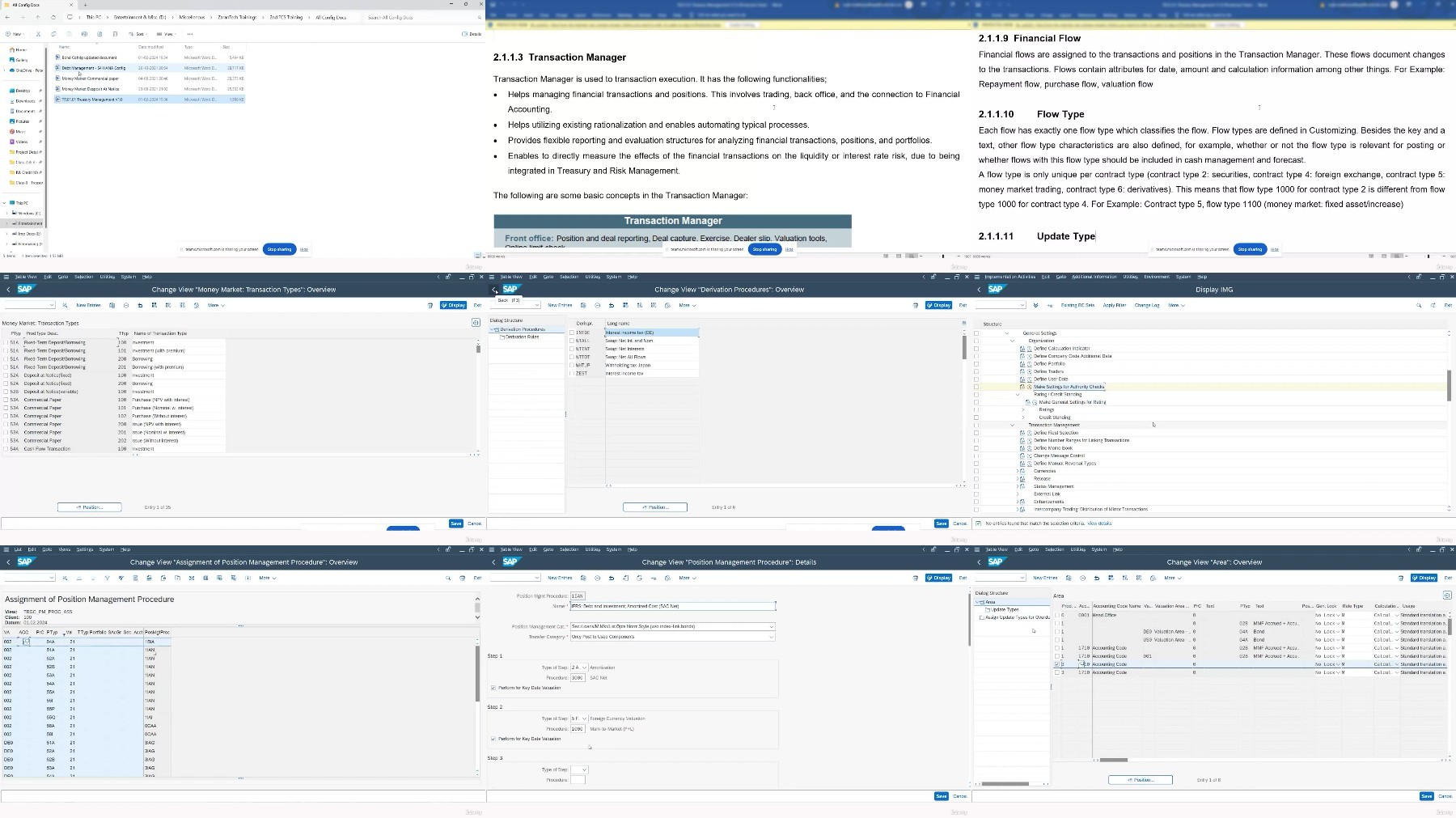1456x818 pixels.
Task: Click Back (F3) arrow in Derivation Procedures window
Action: click(x=494, y=289)
